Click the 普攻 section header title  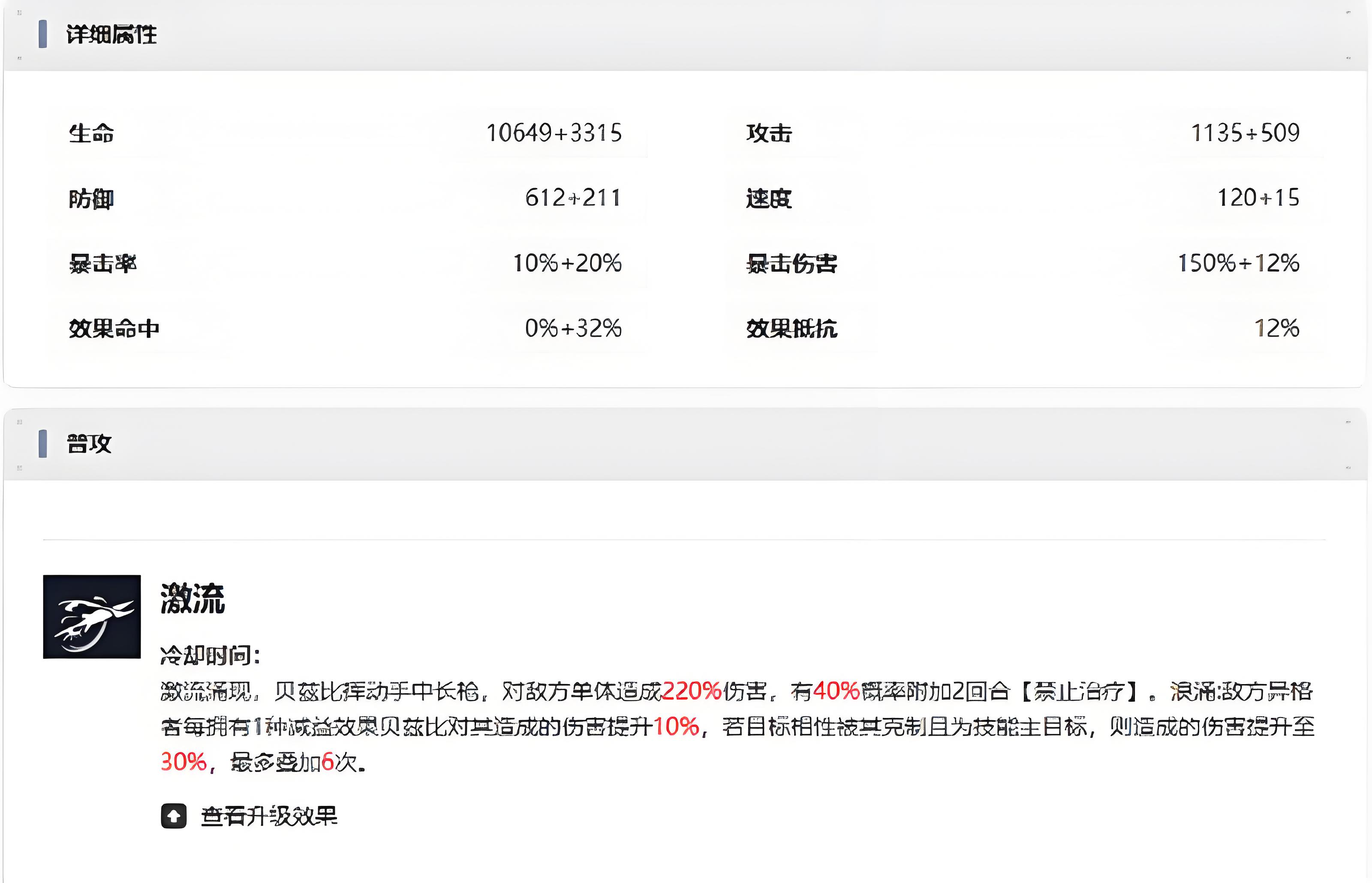click(x=90, y=444)
